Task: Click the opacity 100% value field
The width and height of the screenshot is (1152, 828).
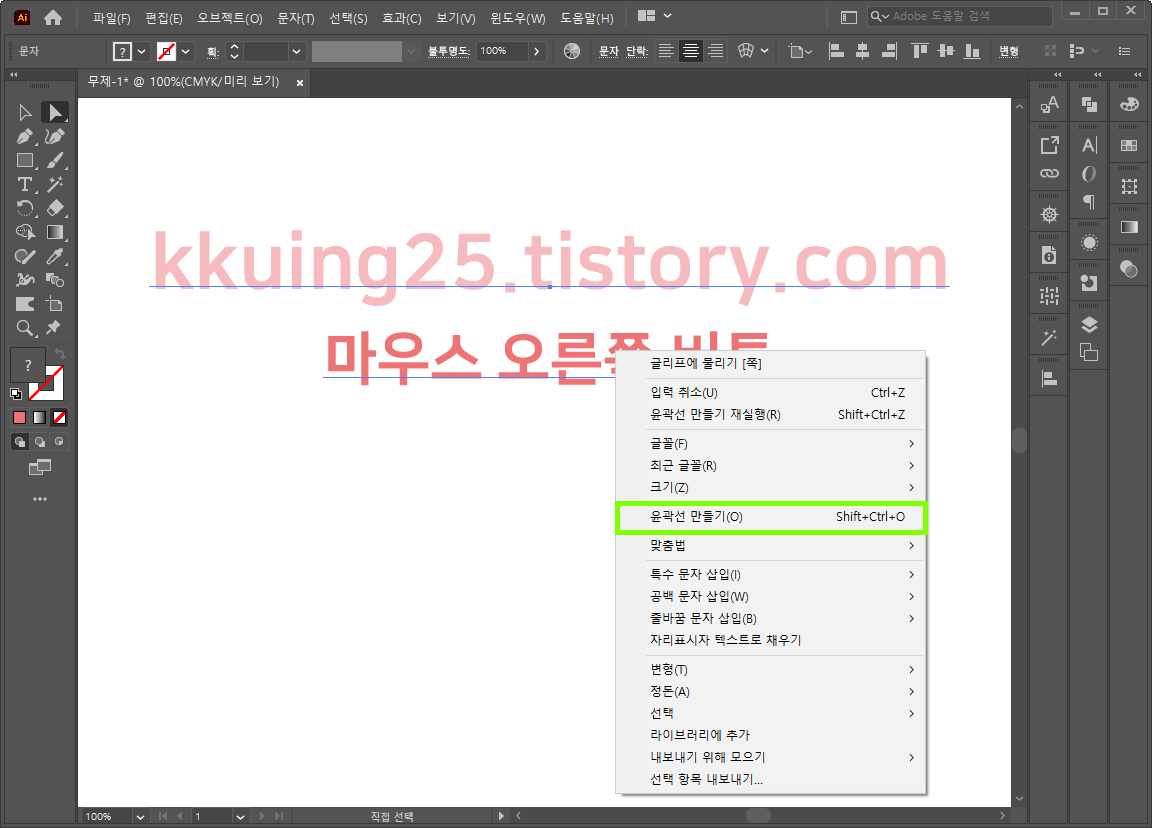Action: click(x=501, y=51)
